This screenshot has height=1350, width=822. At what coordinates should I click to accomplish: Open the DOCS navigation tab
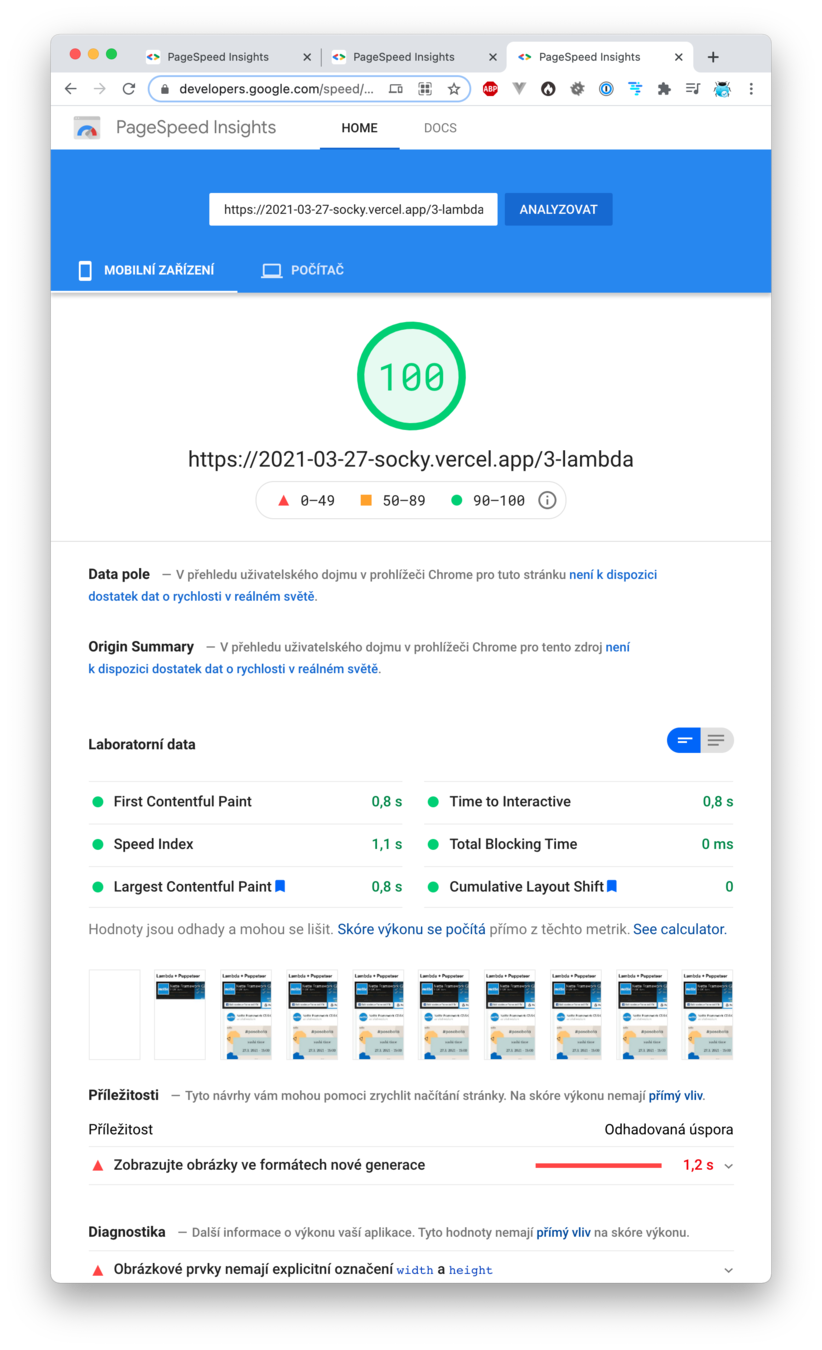[440, 128]
